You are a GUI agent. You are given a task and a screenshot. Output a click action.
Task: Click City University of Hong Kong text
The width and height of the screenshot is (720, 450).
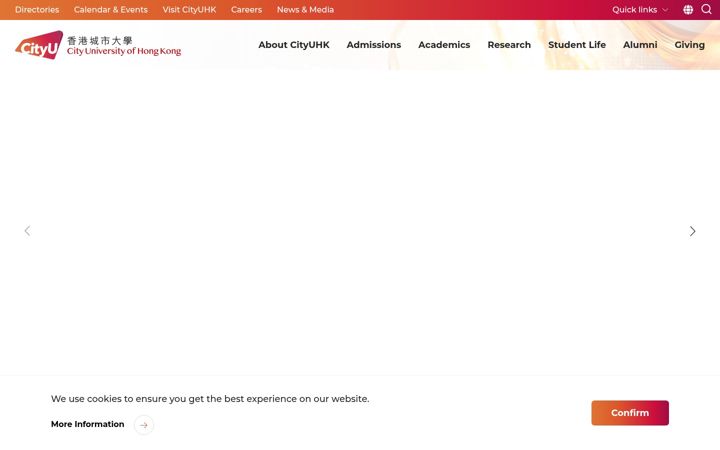click(124, 51)
